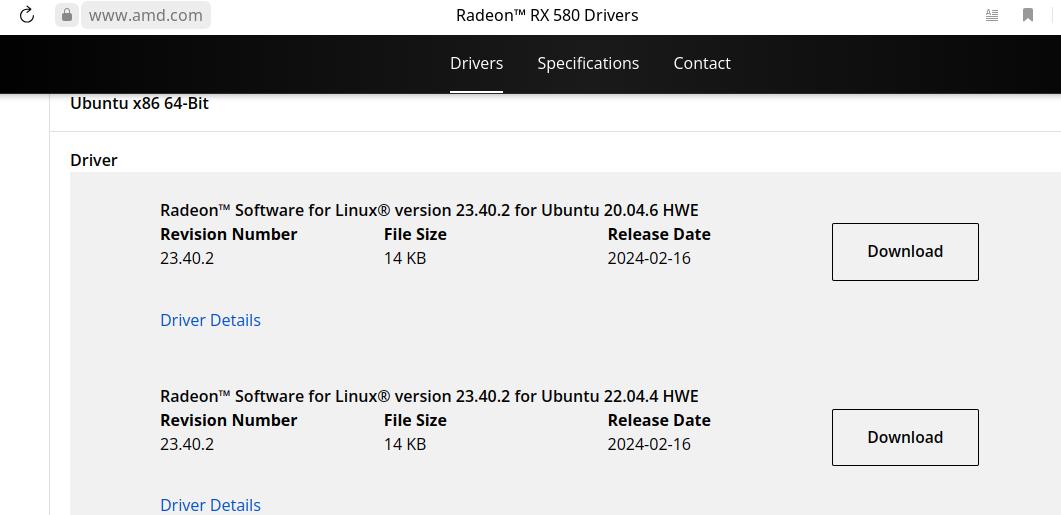The image size is (1061, 515).
Task: Click the www.amd.com address field
Action: click(145, 15)
